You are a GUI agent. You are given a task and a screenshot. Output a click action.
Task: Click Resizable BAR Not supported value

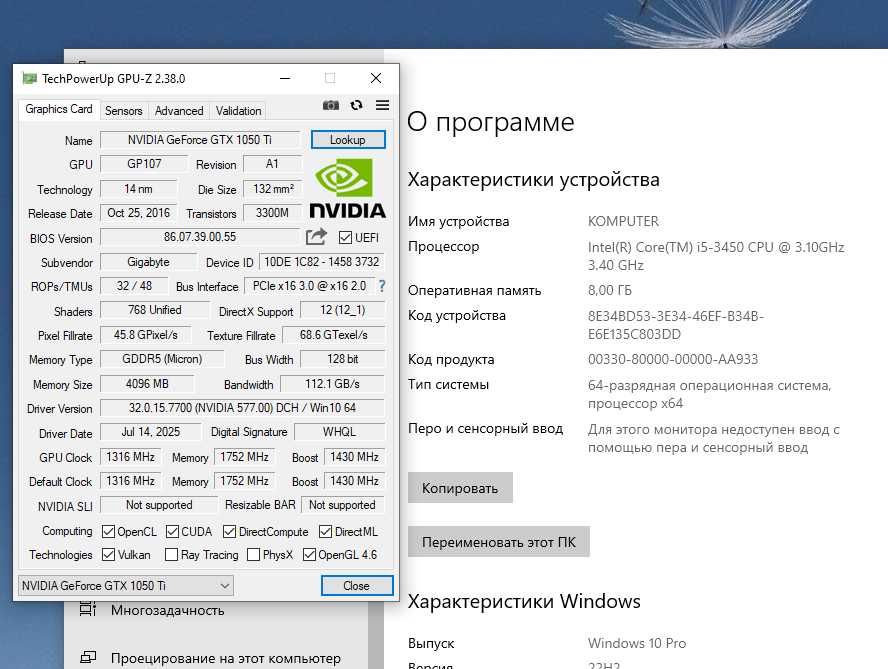(342, 505)
